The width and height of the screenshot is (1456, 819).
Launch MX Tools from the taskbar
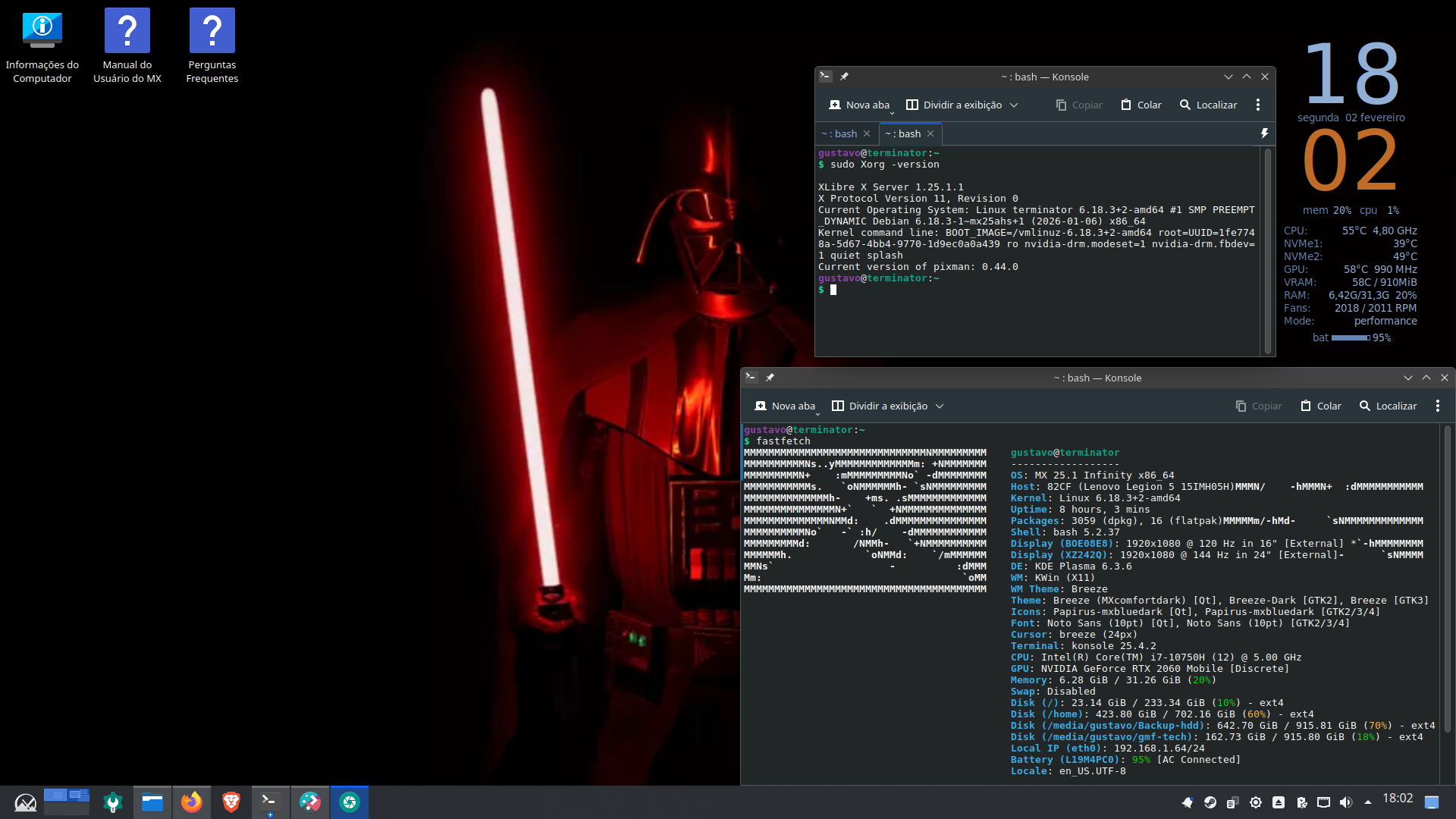(113, 802)
